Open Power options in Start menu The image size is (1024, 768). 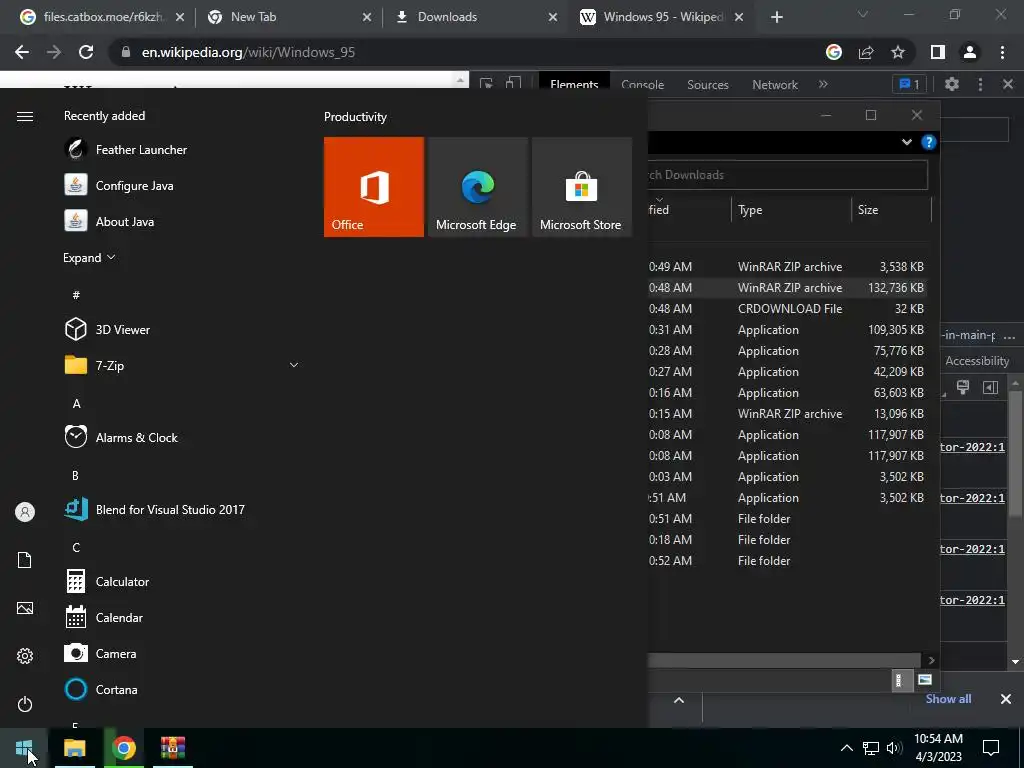pyautogui.click(x=25, y=704)
